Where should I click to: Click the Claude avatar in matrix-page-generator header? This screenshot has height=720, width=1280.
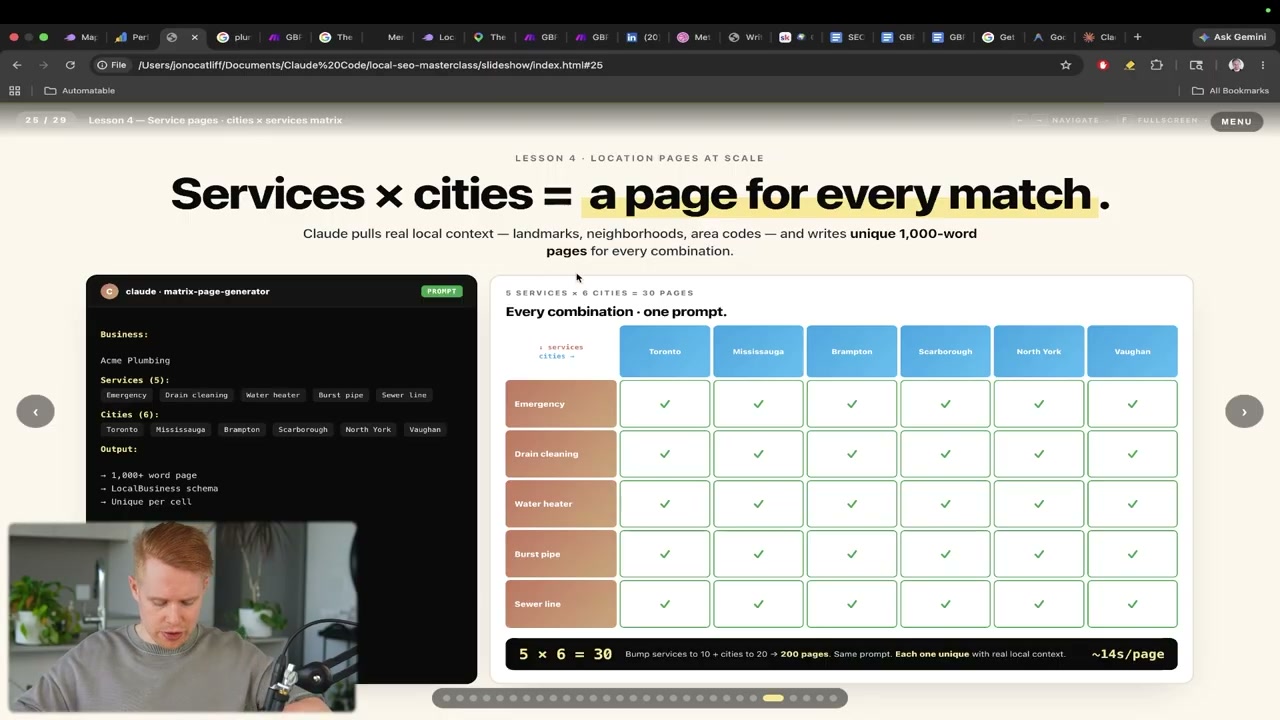110,291
